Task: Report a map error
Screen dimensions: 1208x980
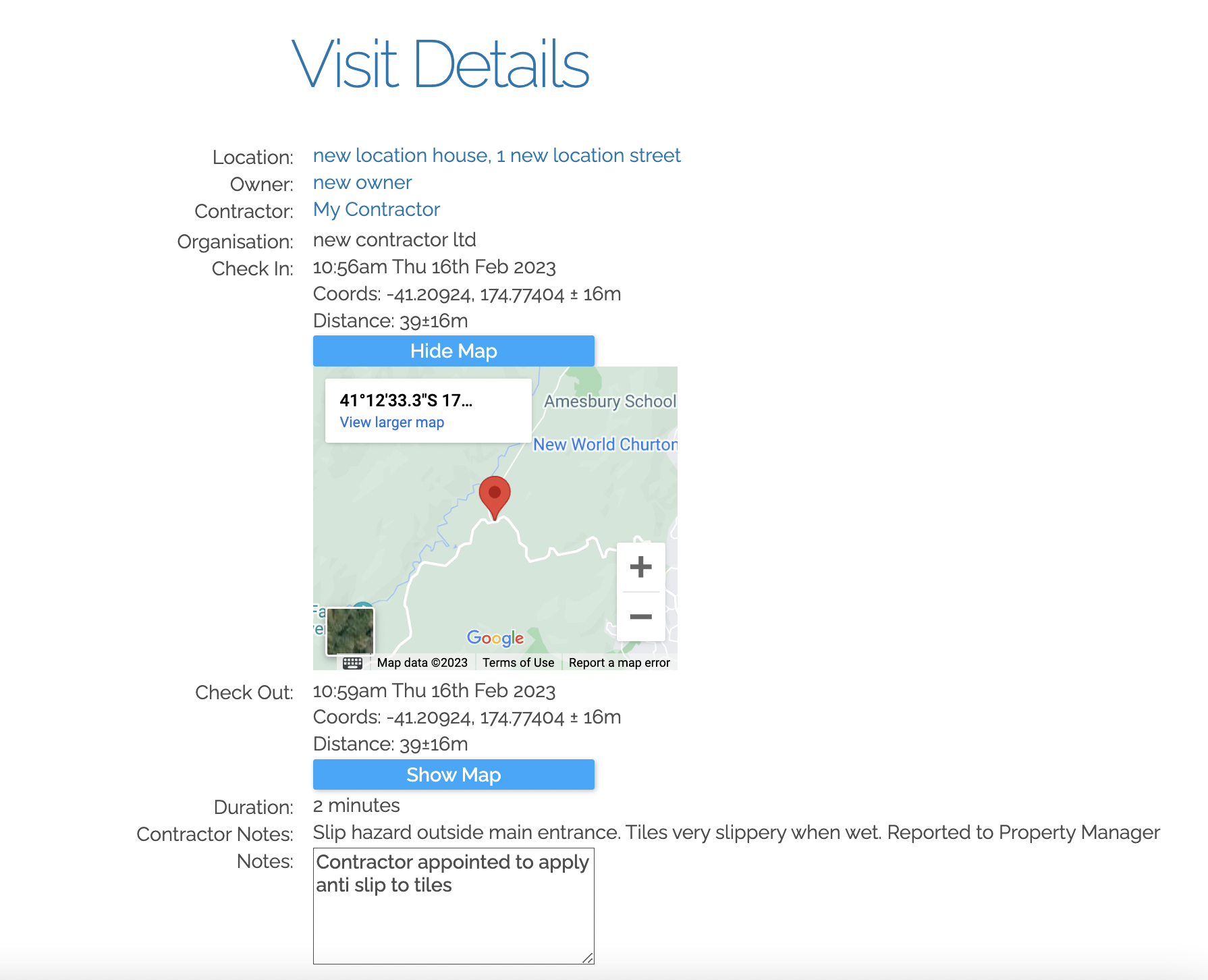Action: coord(618,662)
